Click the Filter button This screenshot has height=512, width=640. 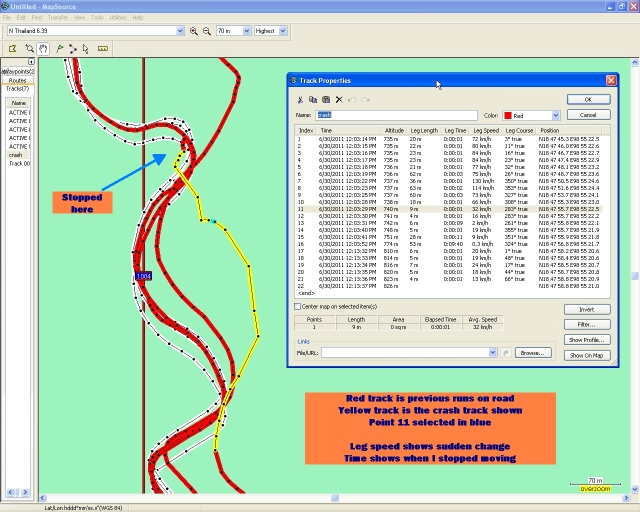(587, 325)
